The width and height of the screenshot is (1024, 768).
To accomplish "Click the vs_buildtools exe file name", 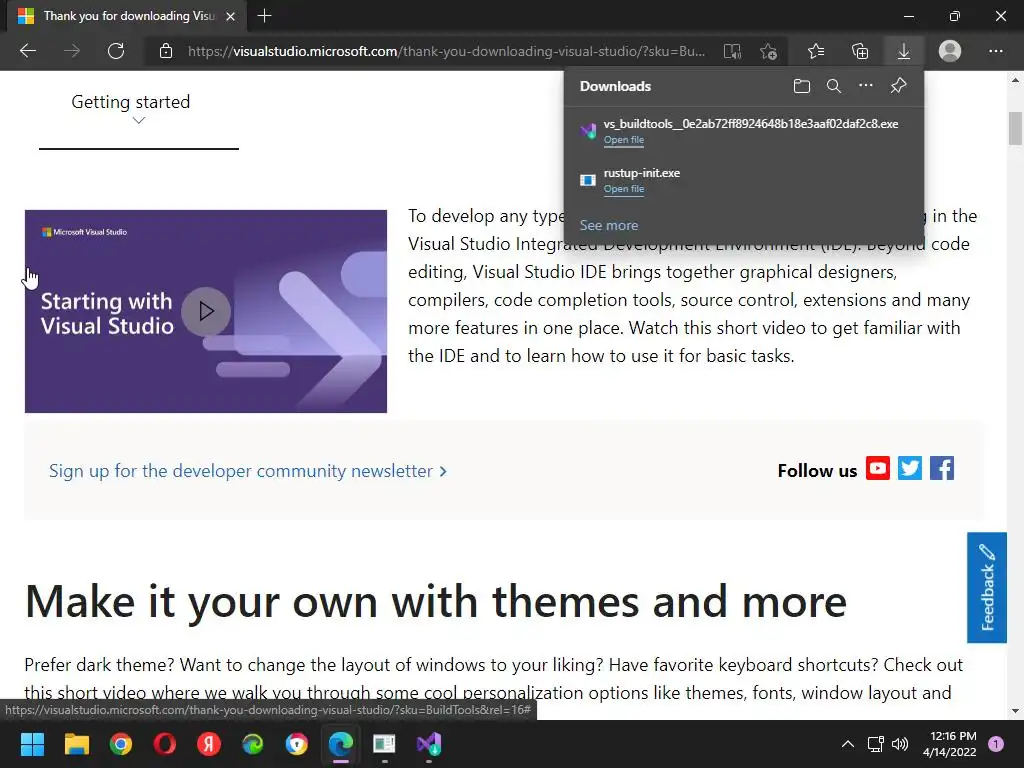I will pyautogui.click(x=750, y=124).
